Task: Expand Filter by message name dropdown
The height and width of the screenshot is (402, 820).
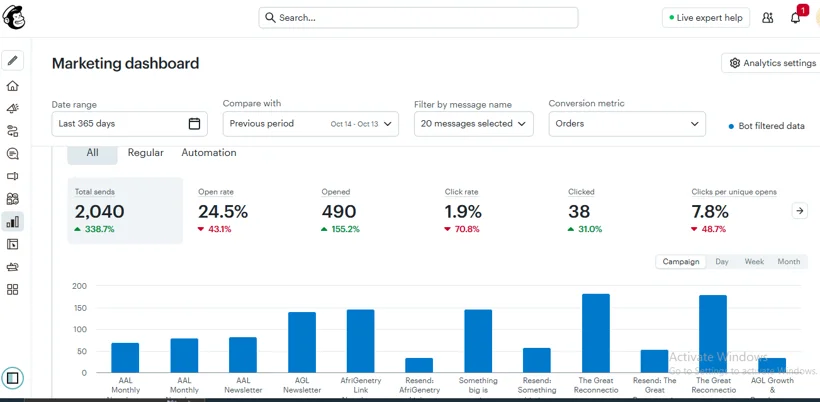Action: pyautogui.click(x=474, y=124)
